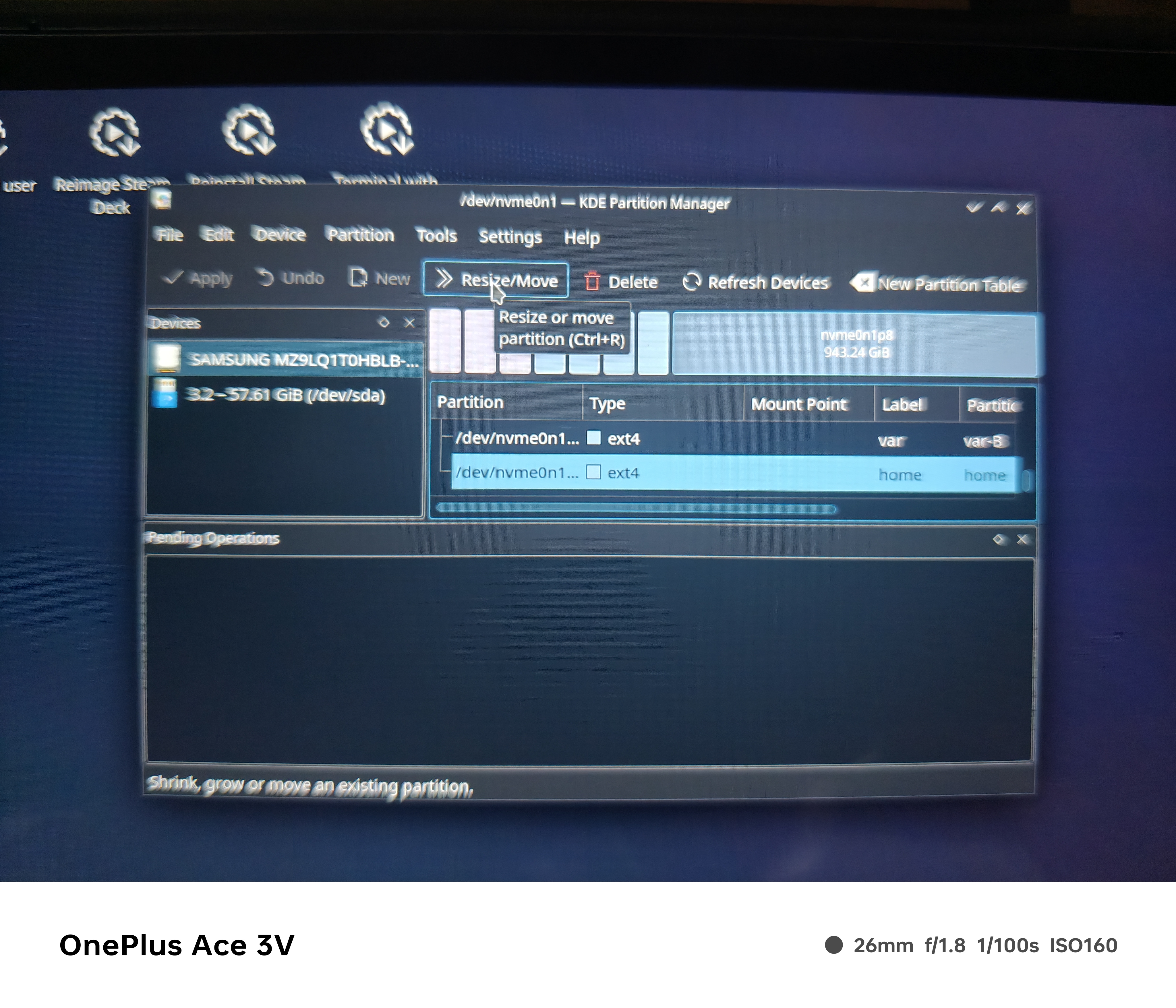Close the Devices panel
Screen dimensions: 1176x1008
(x=409, y=323)
